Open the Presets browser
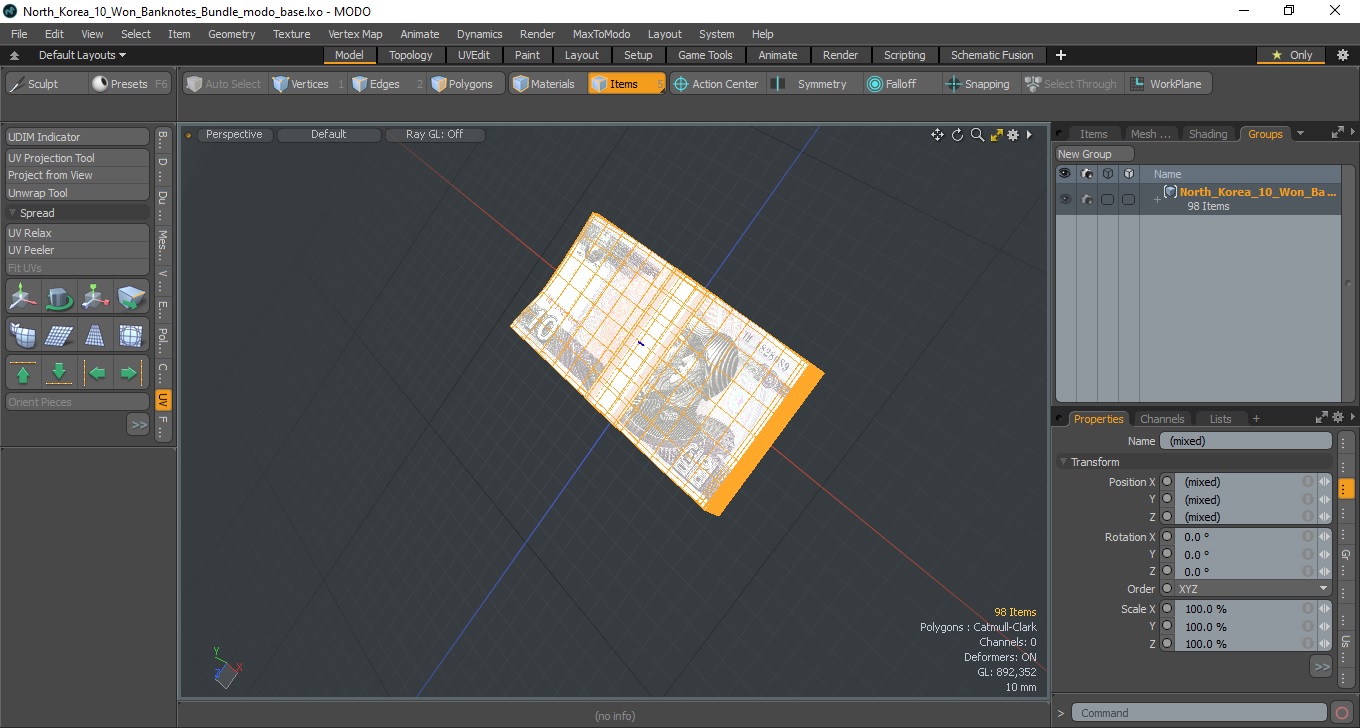Screen dimensions: 1360x728 tap(130, 84)
